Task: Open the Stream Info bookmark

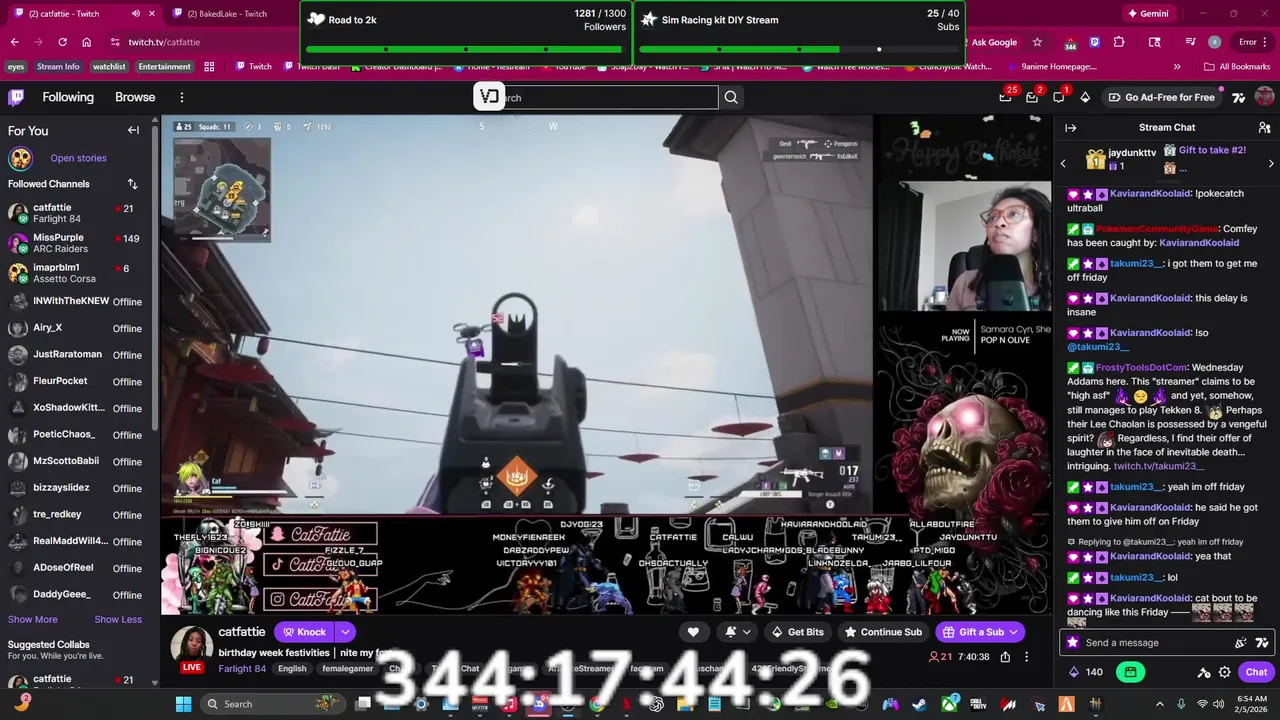Action: [58, 67]
